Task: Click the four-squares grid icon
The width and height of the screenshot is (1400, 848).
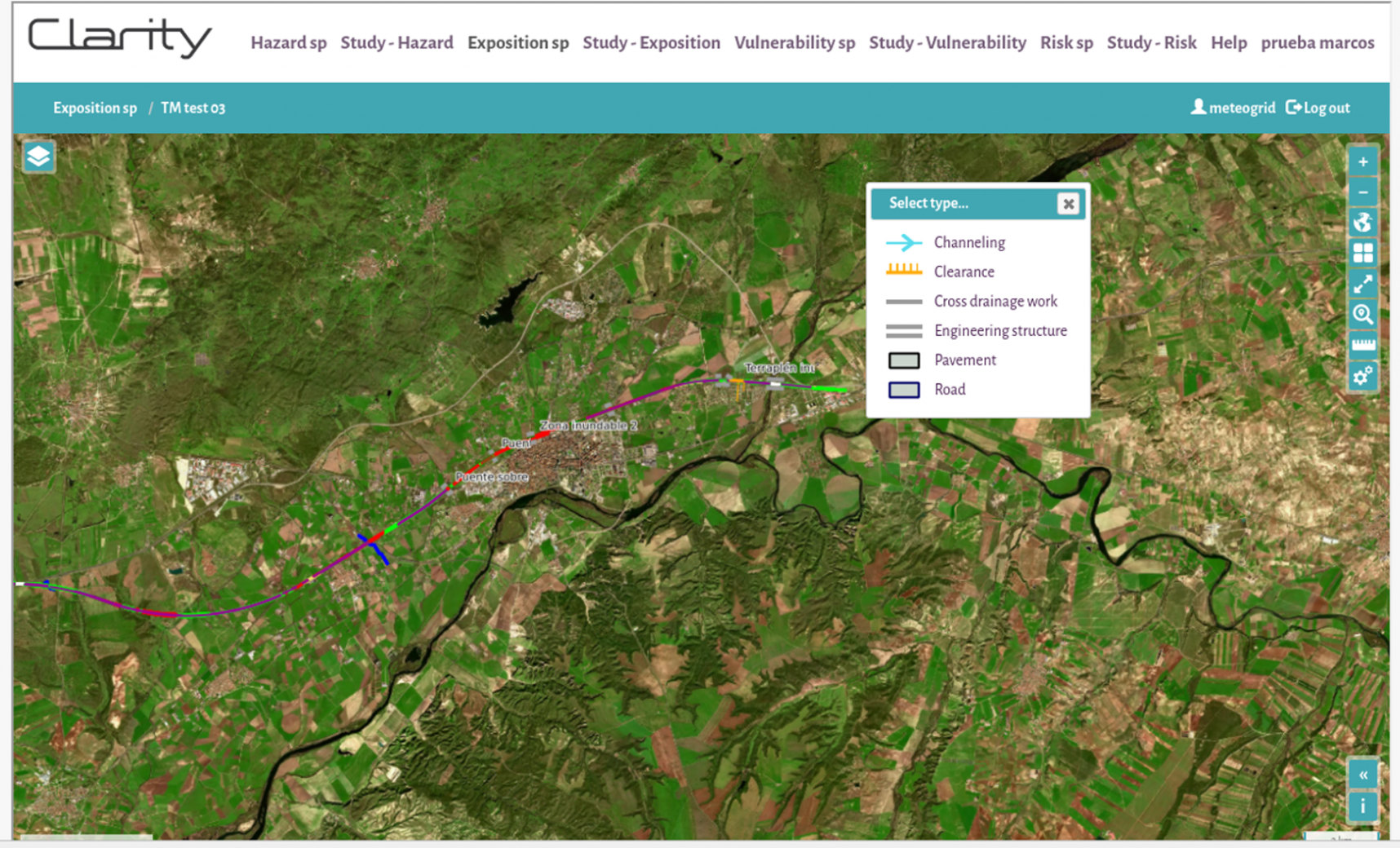Action: (1362, 254)
